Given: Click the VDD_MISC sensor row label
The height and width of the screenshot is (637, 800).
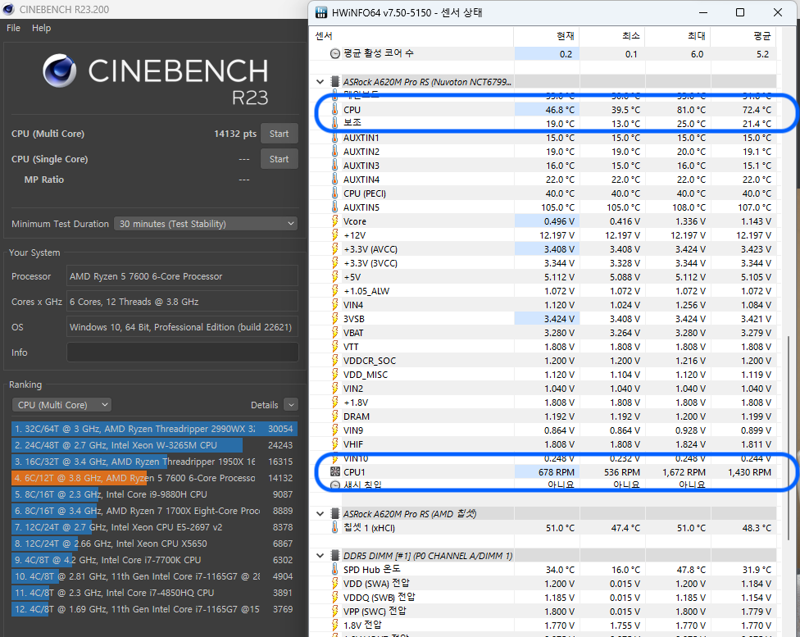Looking at the screenshot, I should point(365,374).
